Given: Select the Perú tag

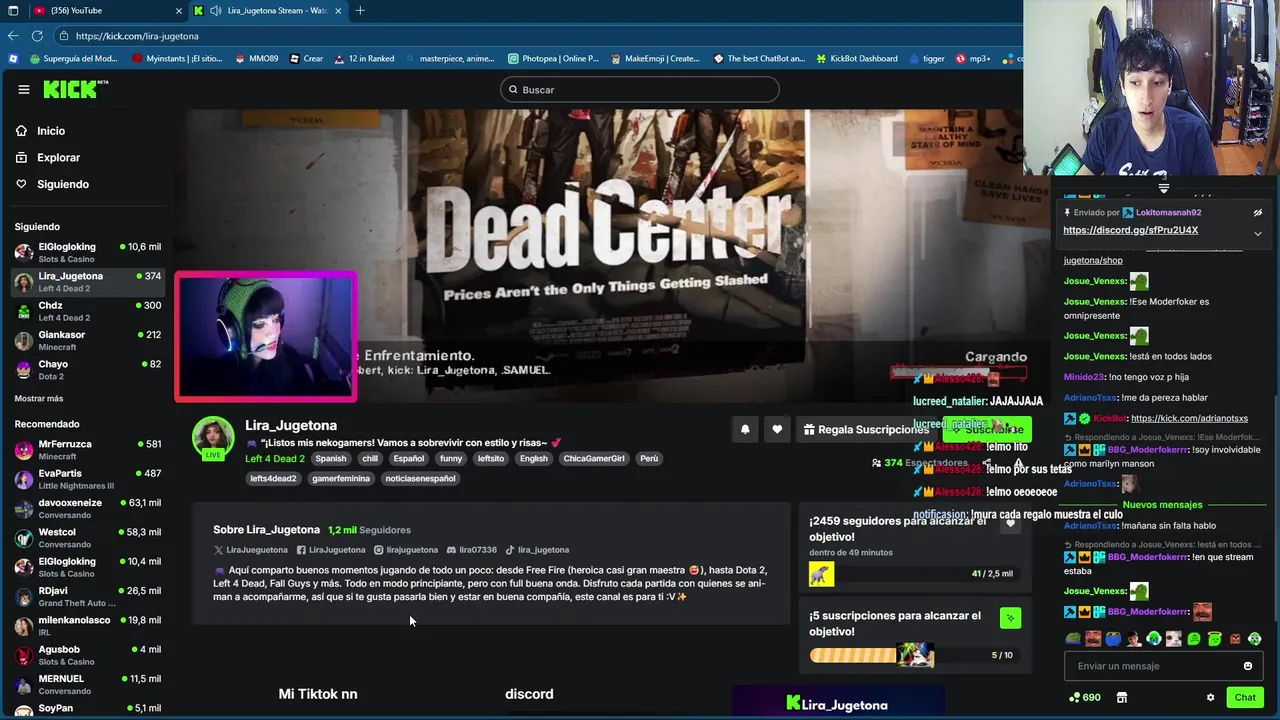Looking at the screenshot, I should point(649,459).
